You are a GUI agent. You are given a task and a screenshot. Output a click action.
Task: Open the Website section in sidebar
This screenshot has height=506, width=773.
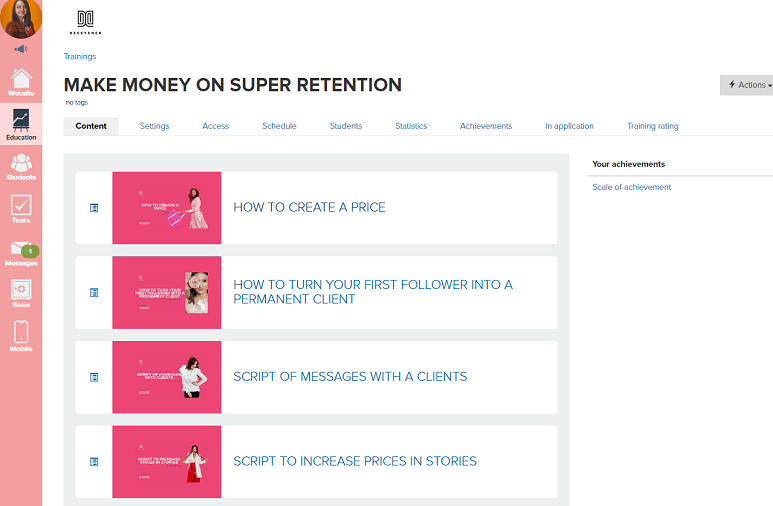[x=21, y=81]
